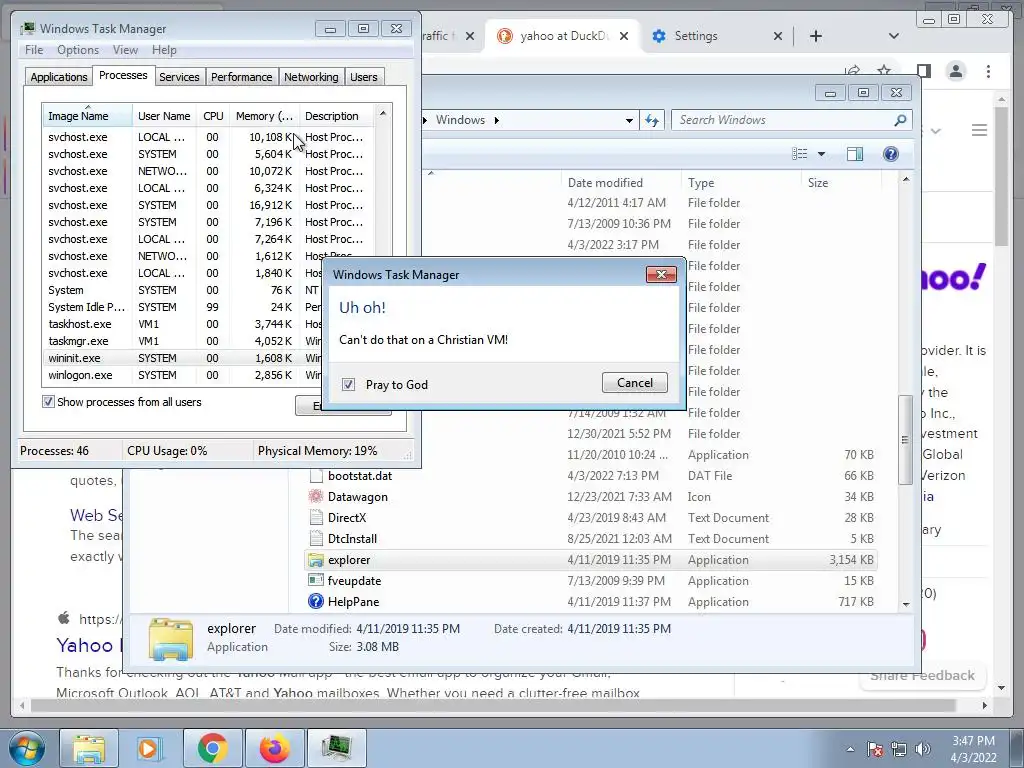
Task: Open the Chrome three-dot menu
Action: tap(988, 71)
